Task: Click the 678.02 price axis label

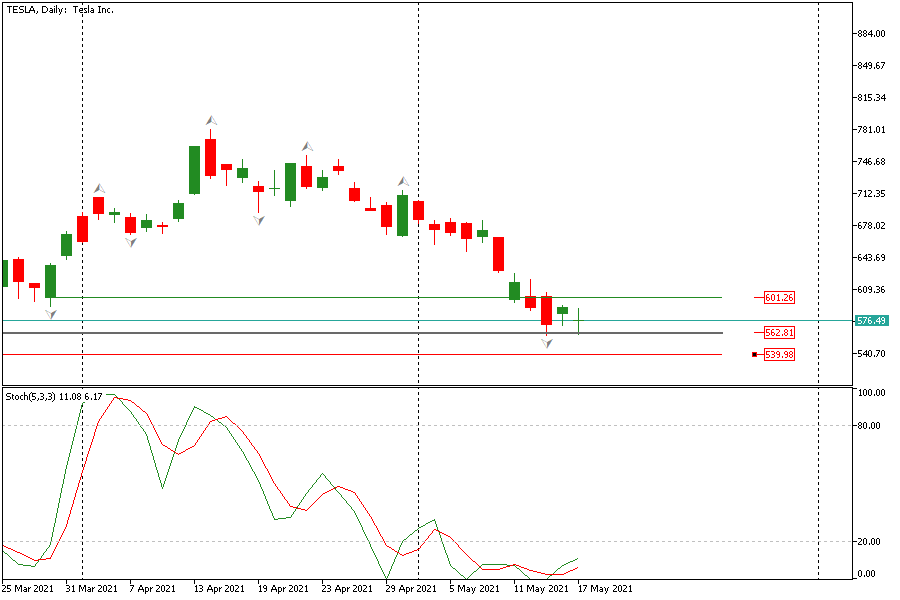Action: click(871, 226)
